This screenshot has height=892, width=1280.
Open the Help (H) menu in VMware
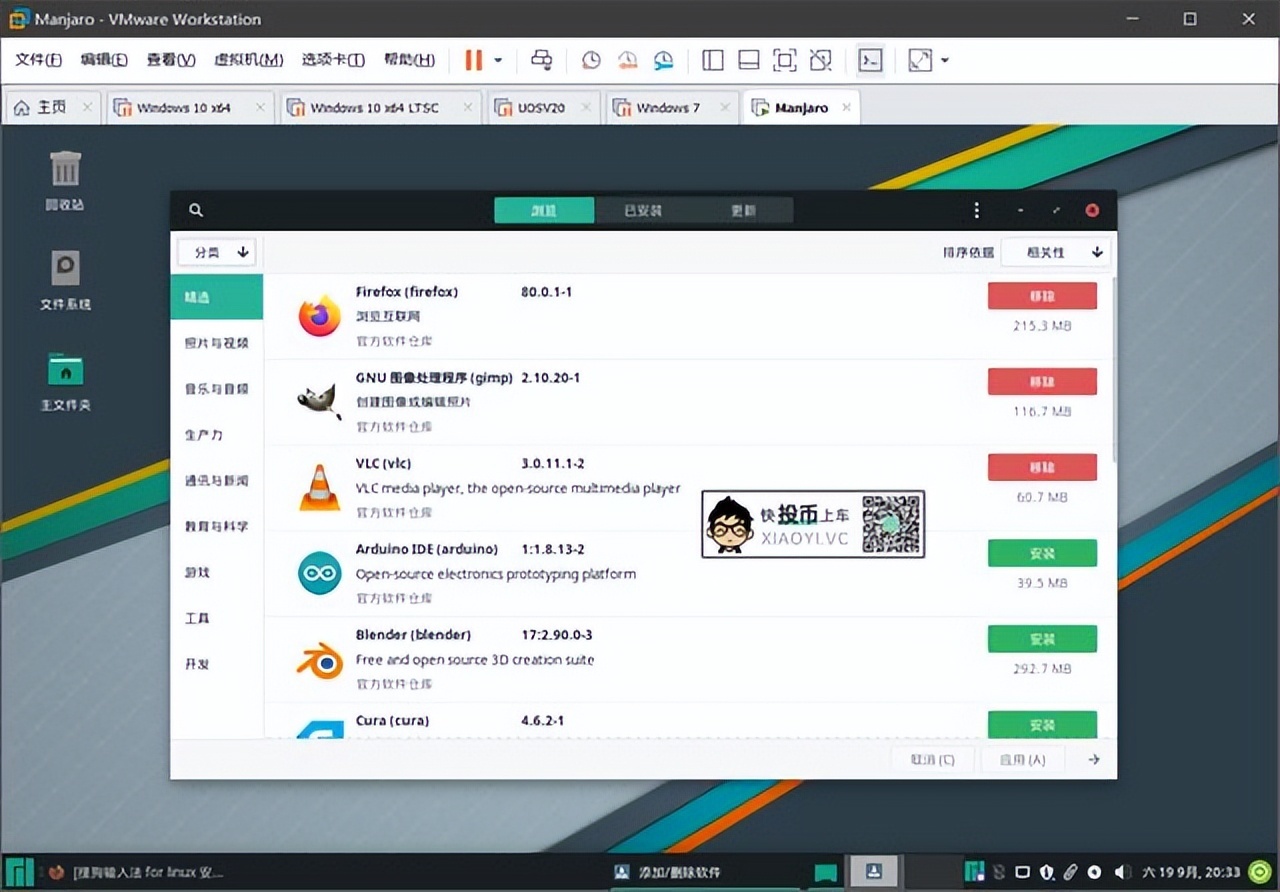(x=409, y=60)
